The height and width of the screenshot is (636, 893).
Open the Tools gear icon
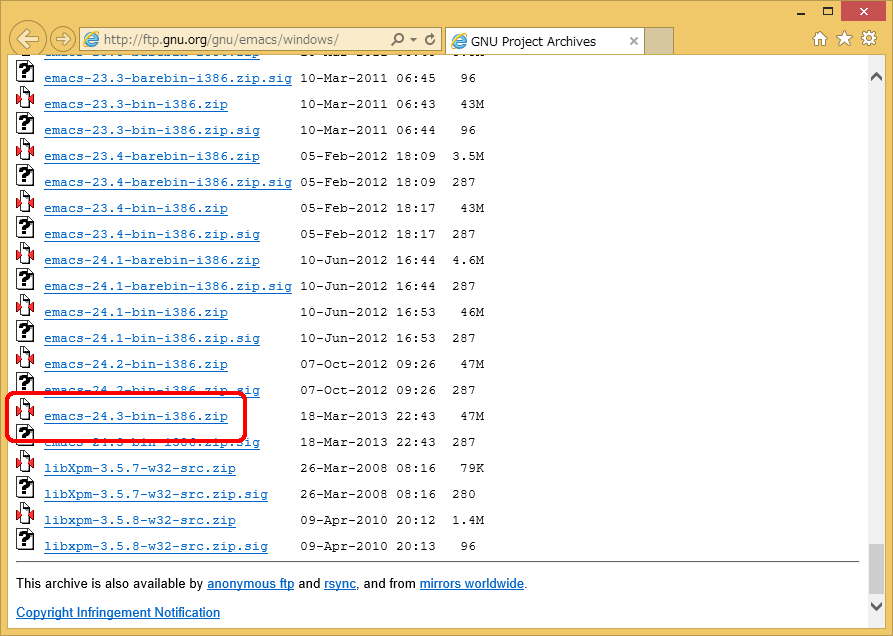pyautogui.click(x=869, y=38)
